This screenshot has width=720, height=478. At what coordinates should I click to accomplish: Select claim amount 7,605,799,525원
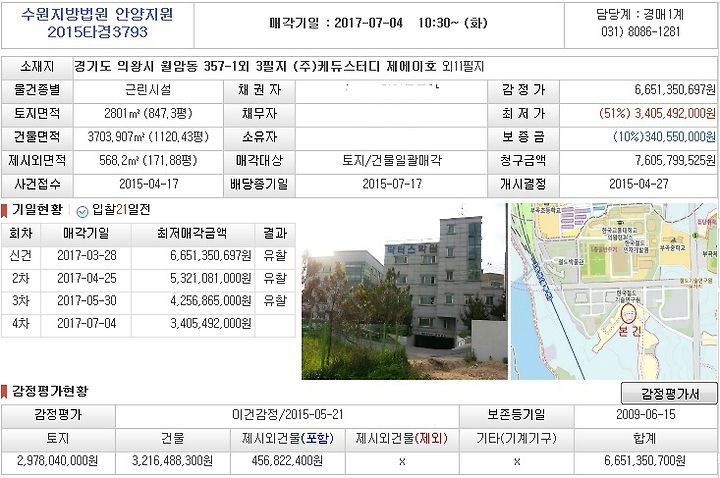[675, 160]
